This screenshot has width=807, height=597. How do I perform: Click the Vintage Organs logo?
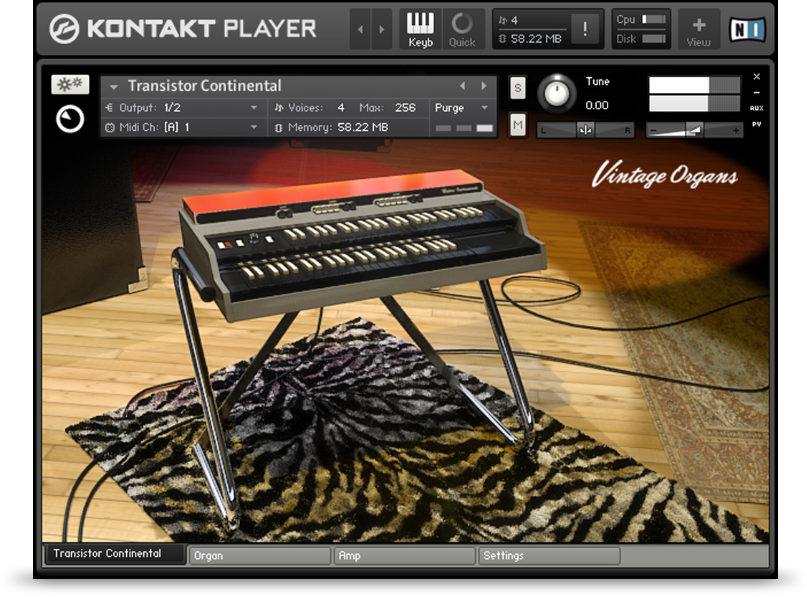664,175
